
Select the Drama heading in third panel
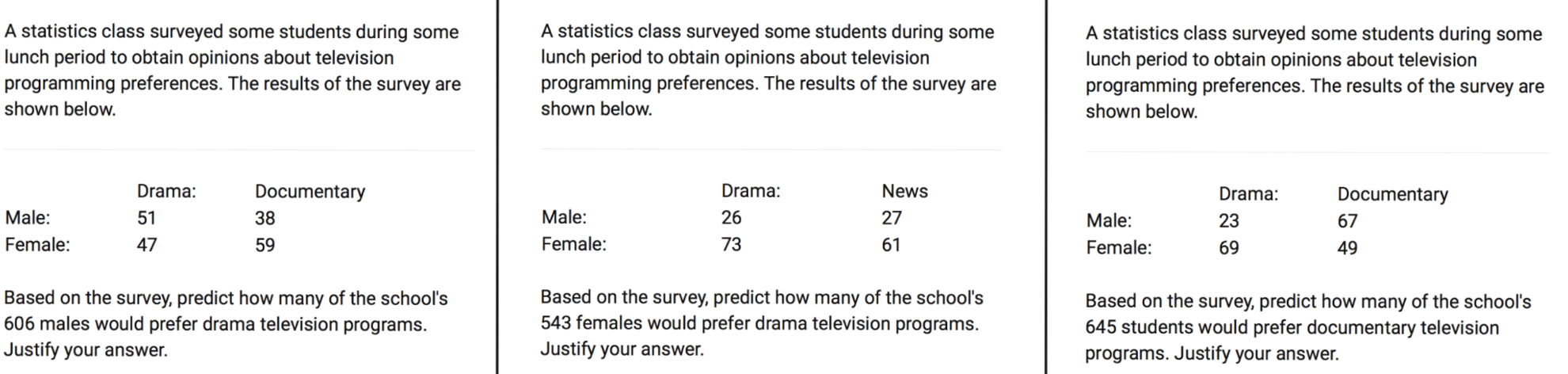point(1248,194)
